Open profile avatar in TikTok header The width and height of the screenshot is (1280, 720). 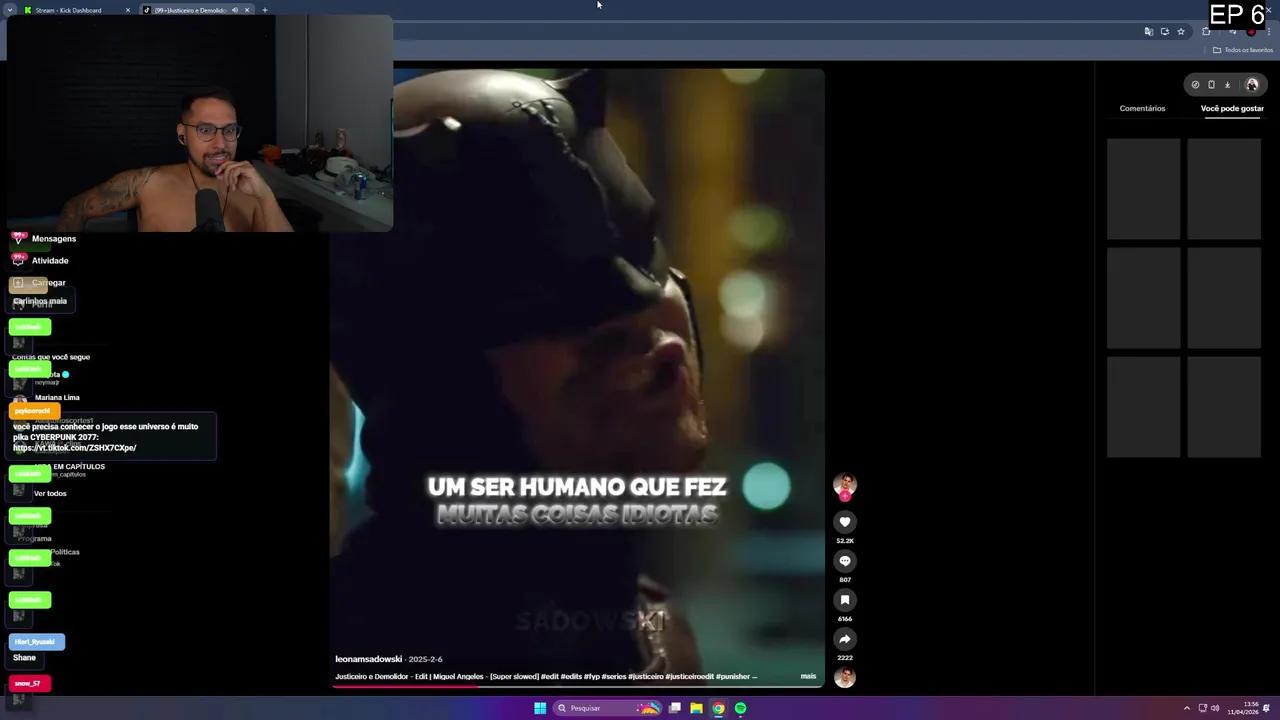(x=1252, y=85)
